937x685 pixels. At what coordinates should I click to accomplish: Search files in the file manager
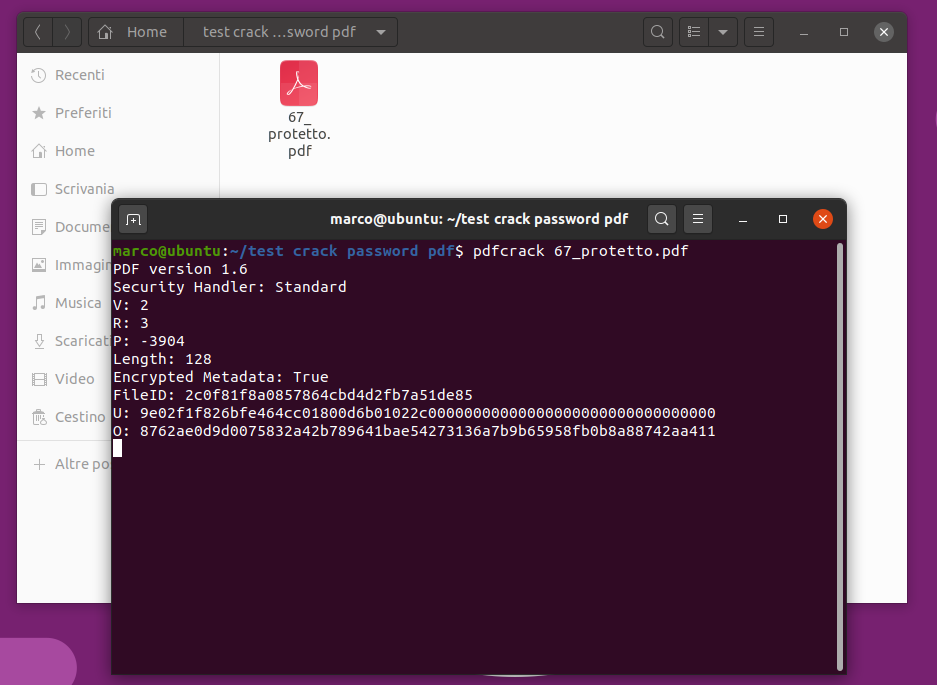coord(657,32)
